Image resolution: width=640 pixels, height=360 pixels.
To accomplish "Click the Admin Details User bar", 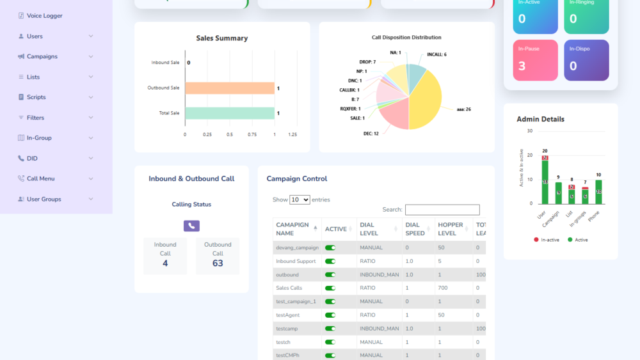I will (545, 180).
